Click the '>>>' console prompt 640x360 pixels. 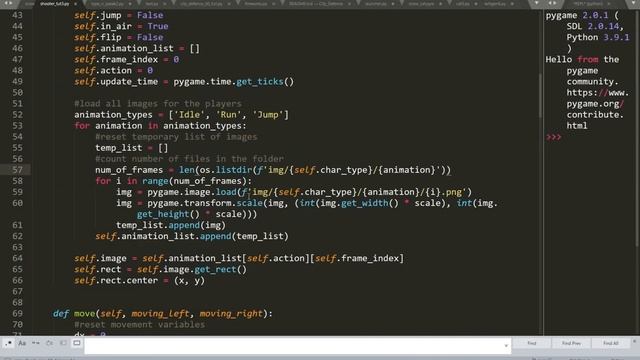tap(553, 137)
